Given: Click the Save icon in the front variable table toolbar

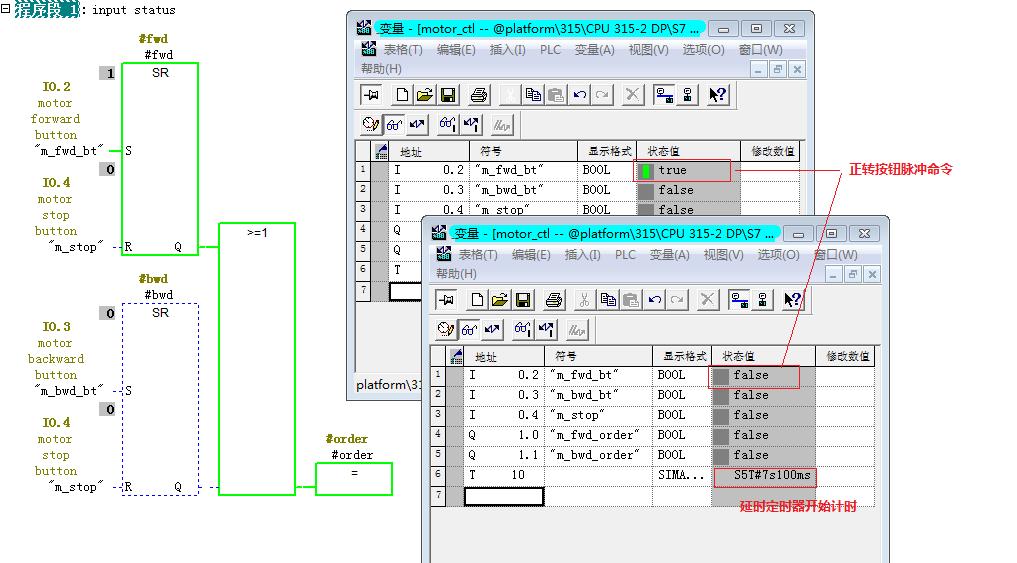Looking at the screenshot, I should pos(523,300).
